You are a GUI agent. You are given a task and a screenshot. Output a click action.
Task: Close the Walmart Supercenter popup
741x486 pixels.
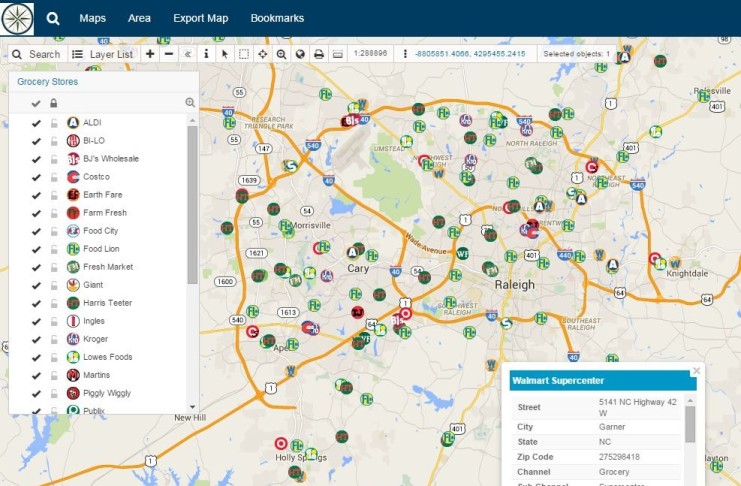[696, 371]
